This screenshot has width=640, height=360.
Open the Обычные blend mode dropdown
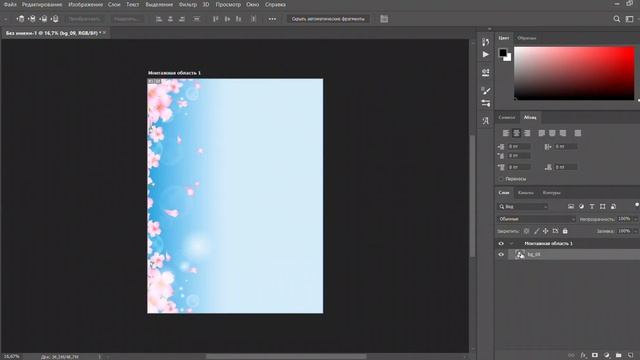pyautogui.click(x=536, y=219)
